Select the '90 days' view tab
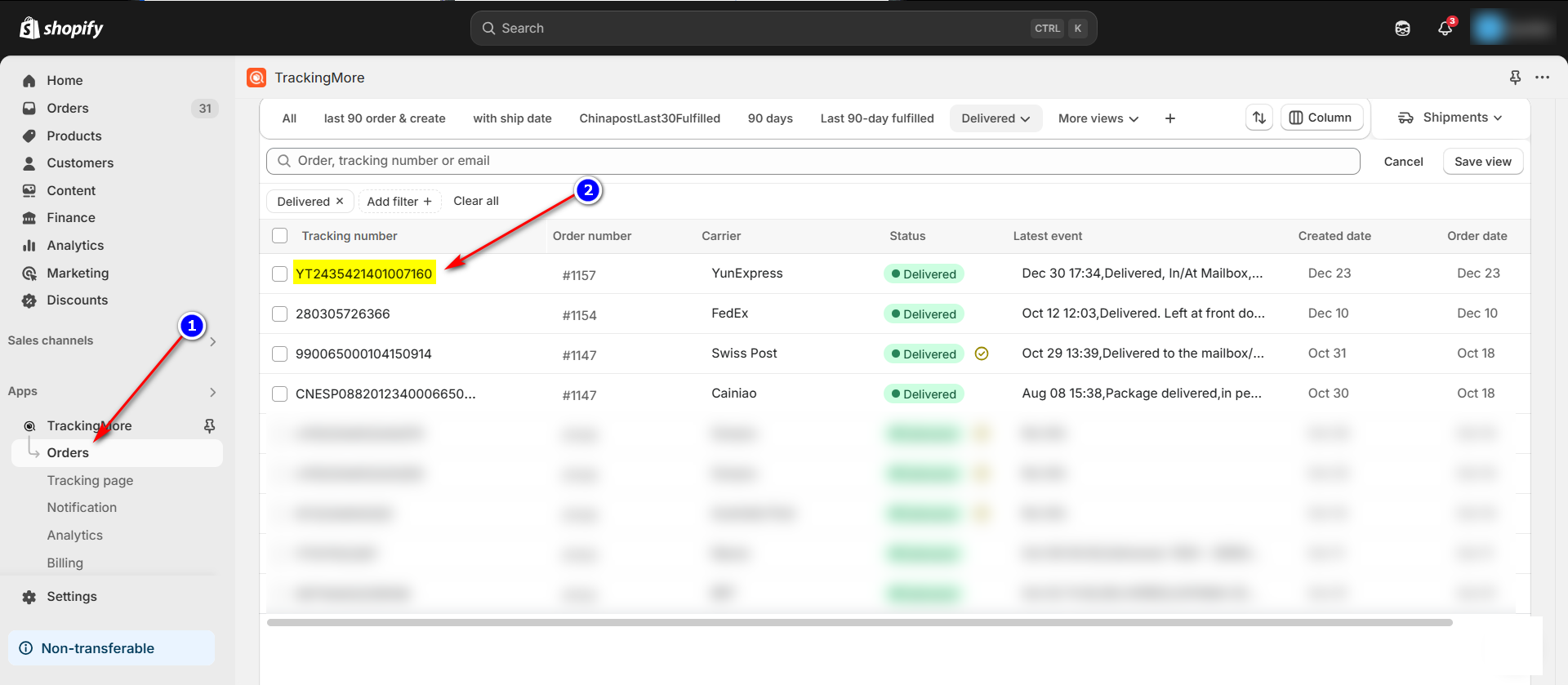1568x685 pixels. click(x=770, y=118)
